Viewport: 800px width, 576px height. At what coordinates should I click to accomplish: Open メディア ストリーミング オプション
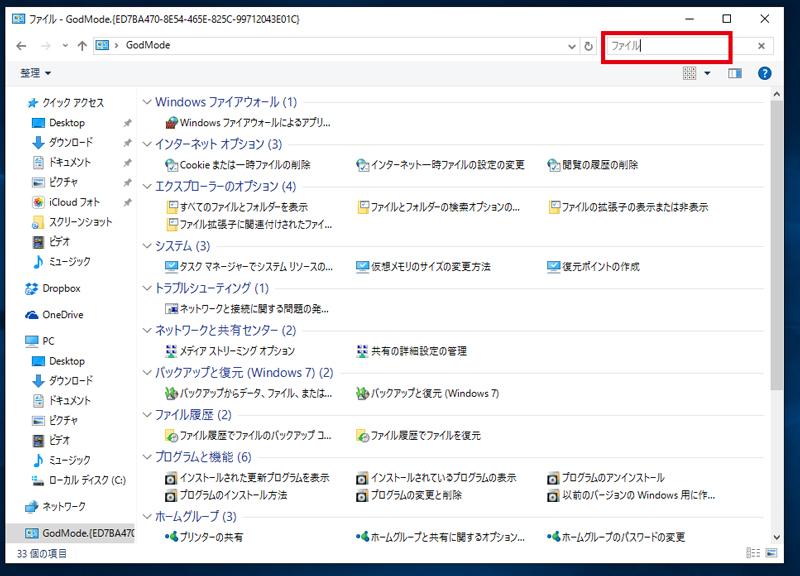(230, 352)
